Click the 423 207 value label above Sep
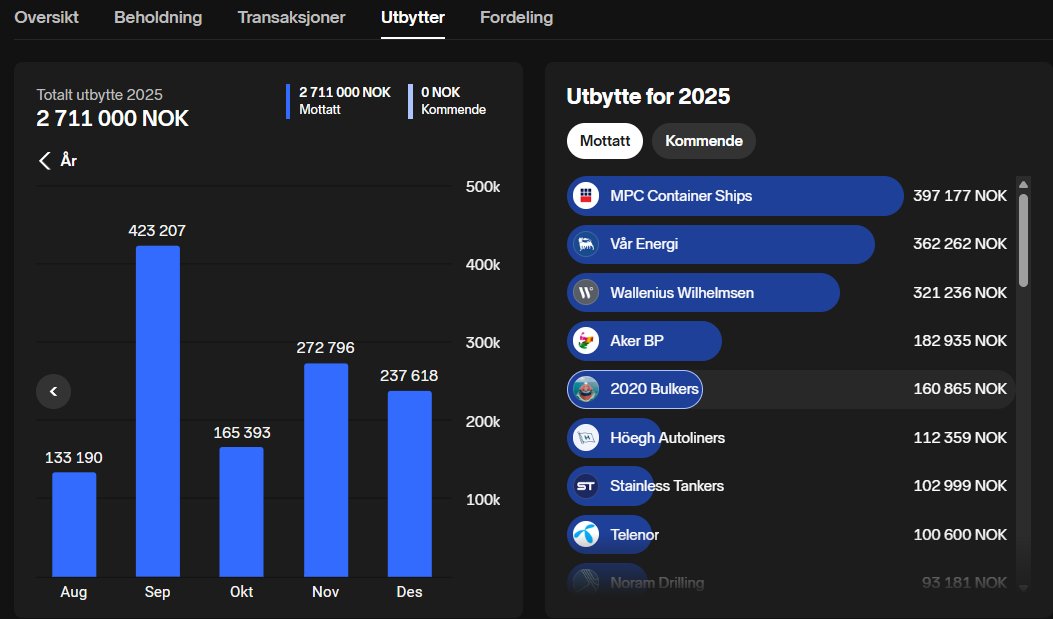 (157, 231)
